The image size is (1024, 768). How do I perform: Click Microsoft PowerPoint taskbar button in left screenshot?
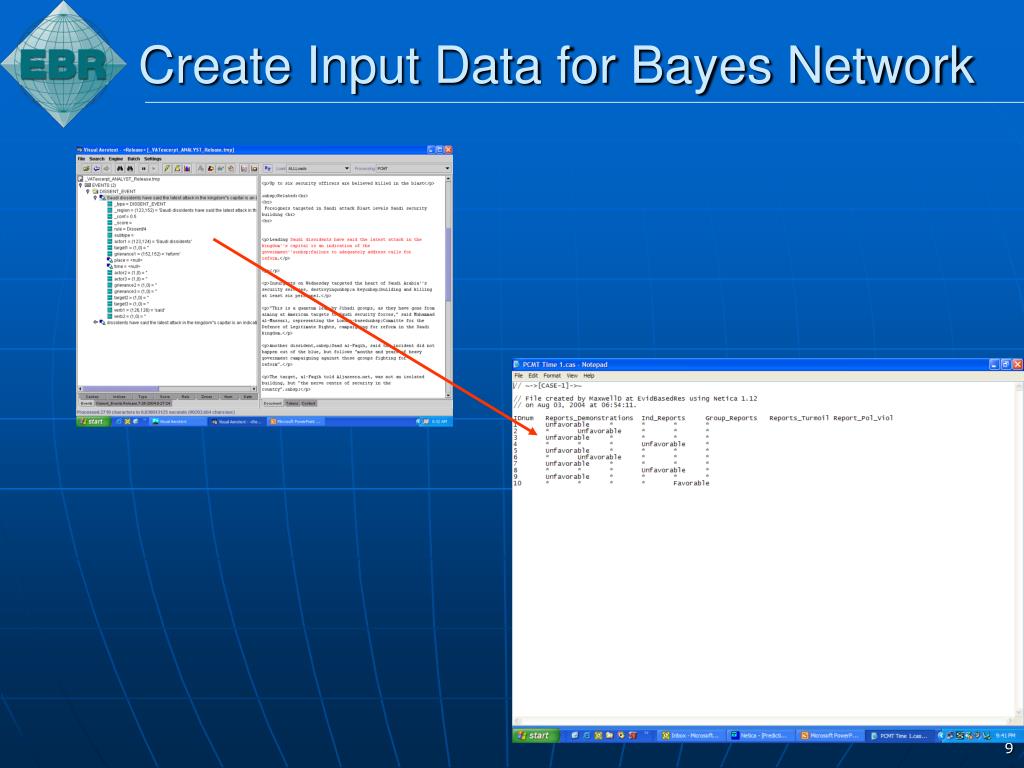[x=295, y=422]
